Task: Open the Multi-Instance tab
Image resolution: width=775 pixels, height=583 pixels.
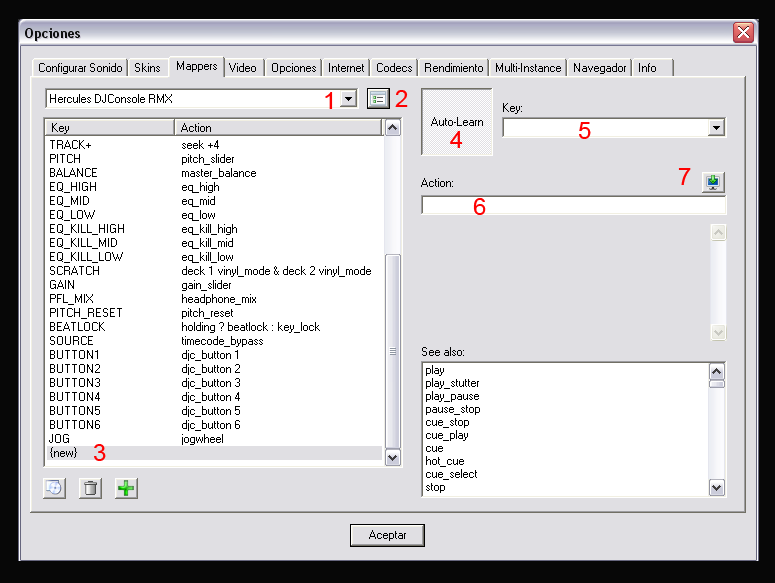Action: [528, 68]
